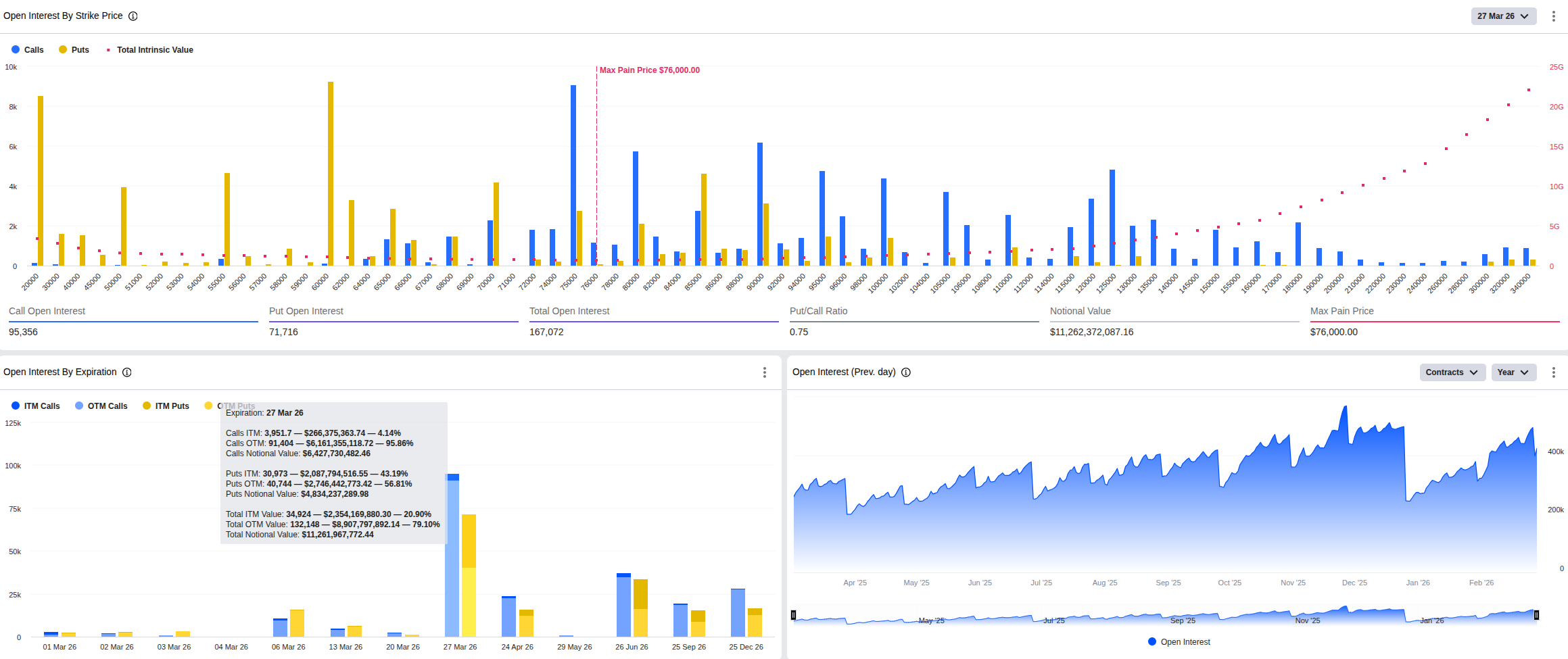Toggle ITM Calls legend in expiration chart
Screen dimensions: 1568x659
coord(36,406)
